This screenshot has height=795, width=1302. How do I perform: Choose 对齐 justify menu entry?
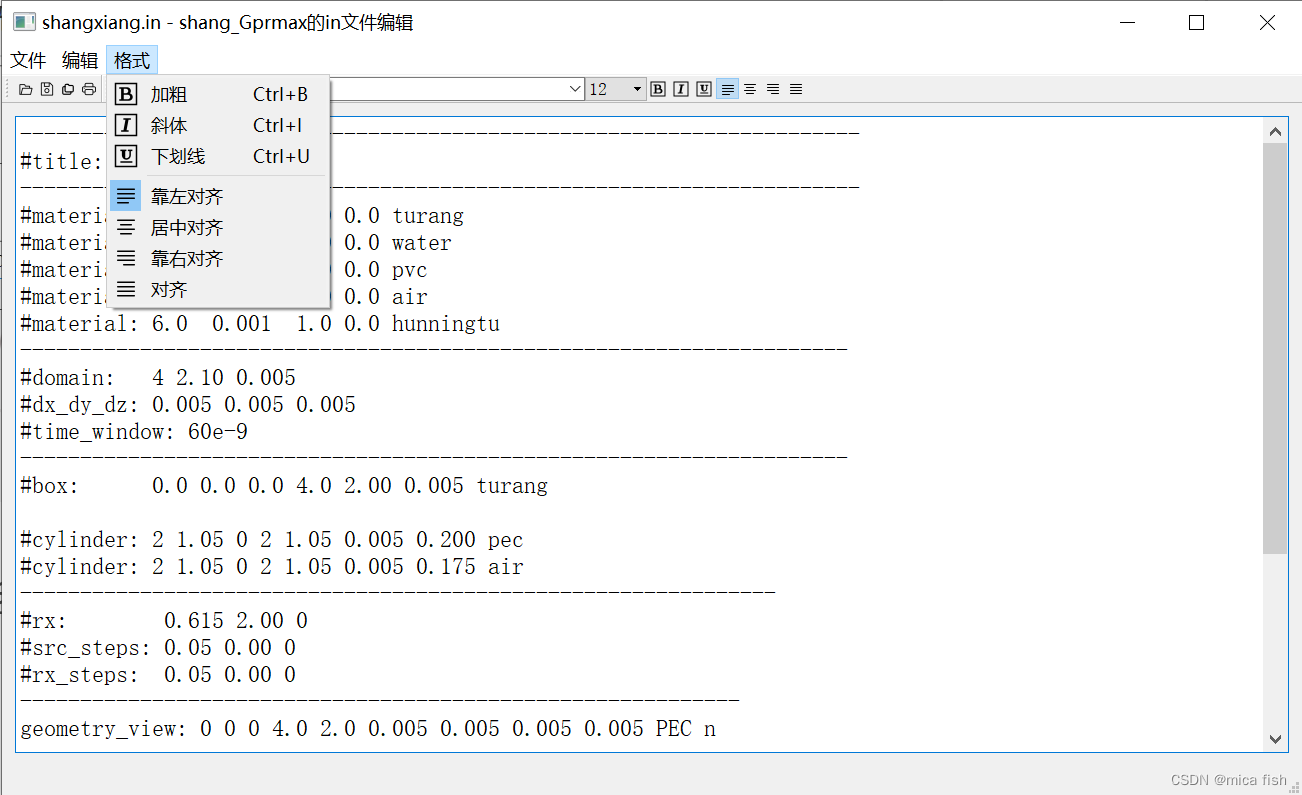(x=218, y=289)
